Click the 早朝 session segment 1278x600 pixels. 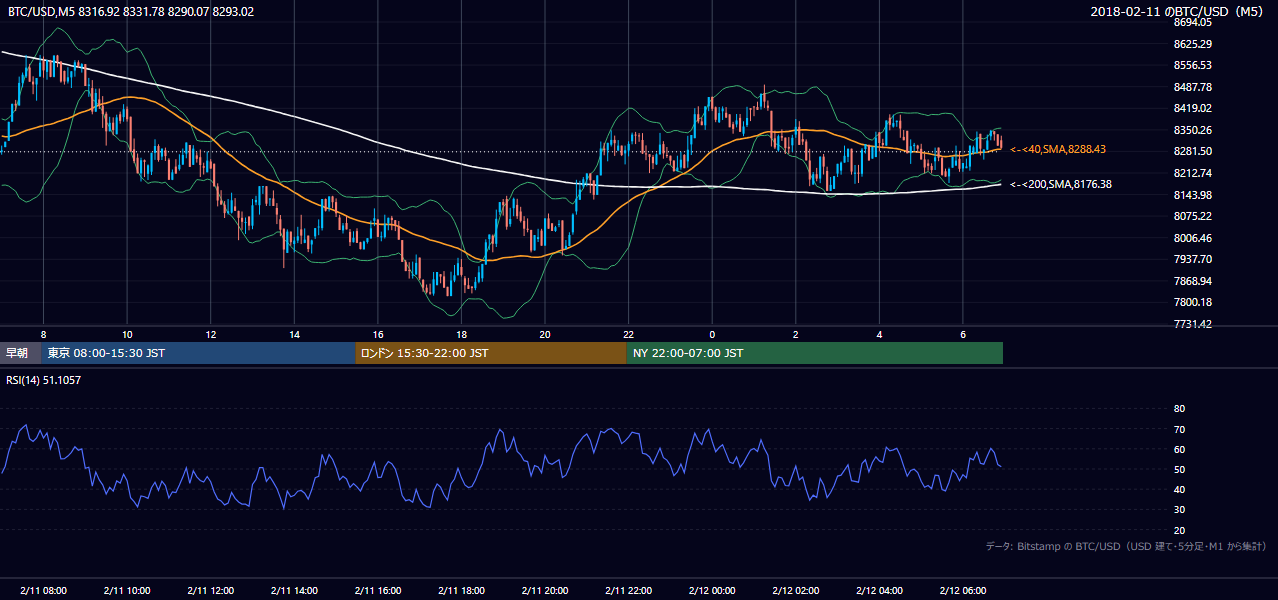pos(20,353)
